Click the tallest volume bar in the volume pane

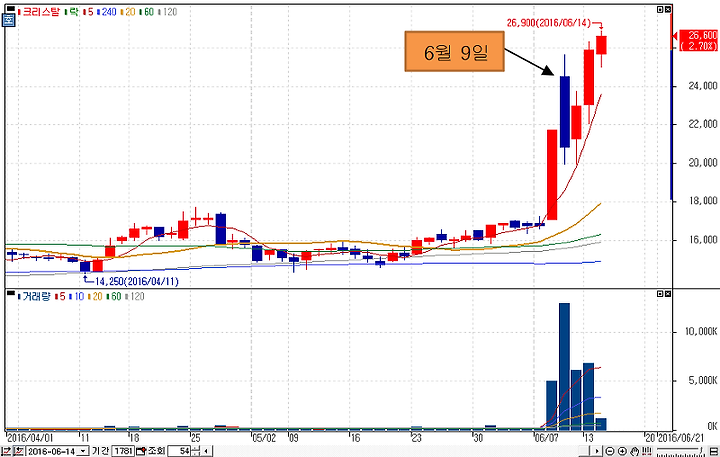pos(564,367)
